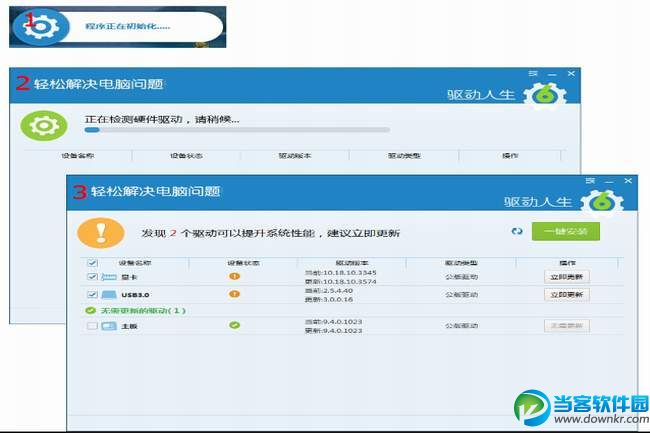Click the version text 更新:3.0.0.16
The image size is (650, 433).
point(329,299)
